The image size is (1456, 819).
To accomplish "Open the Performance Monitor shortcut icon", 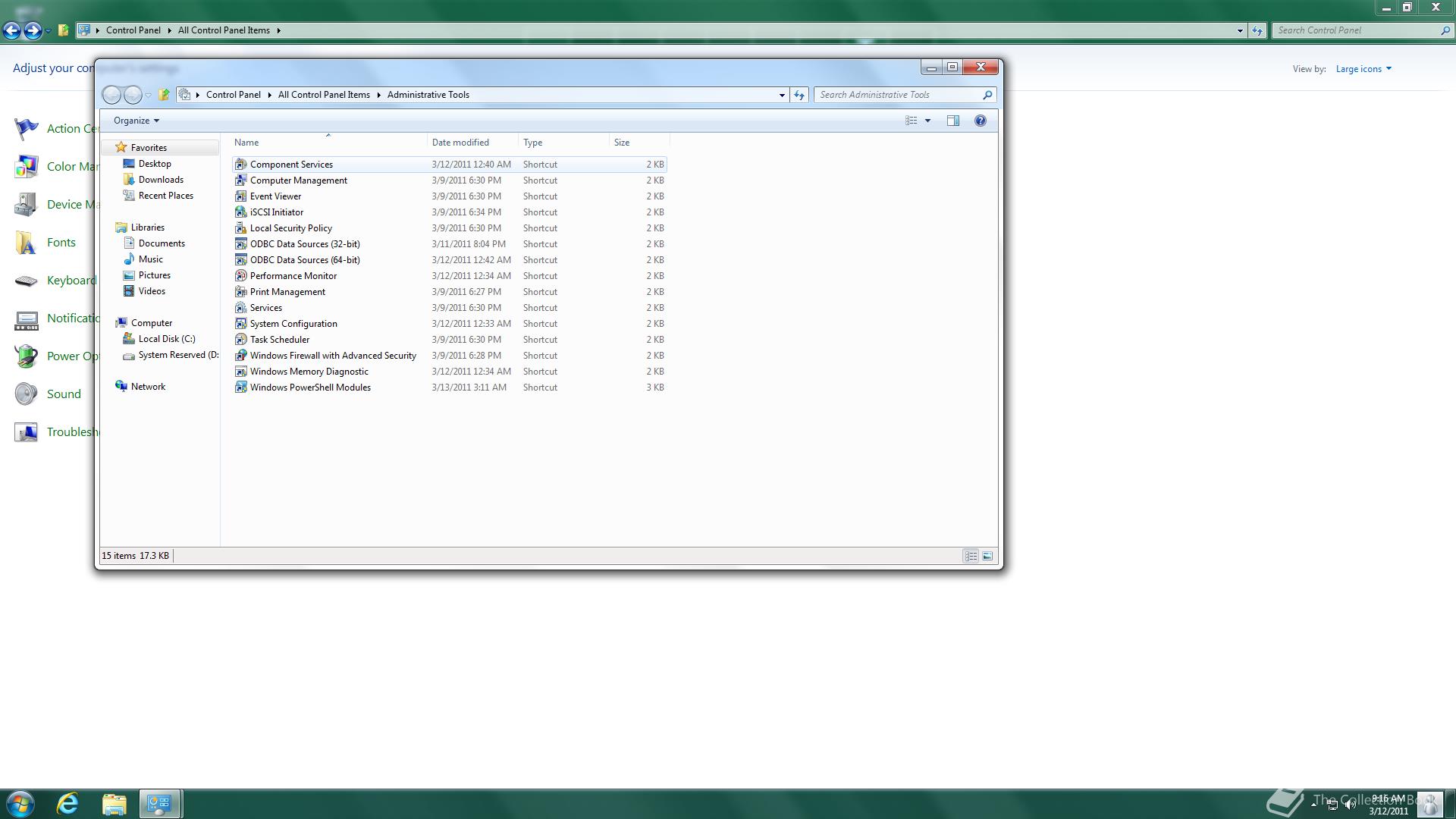I will pyautogui.click(x=240, y=276).
